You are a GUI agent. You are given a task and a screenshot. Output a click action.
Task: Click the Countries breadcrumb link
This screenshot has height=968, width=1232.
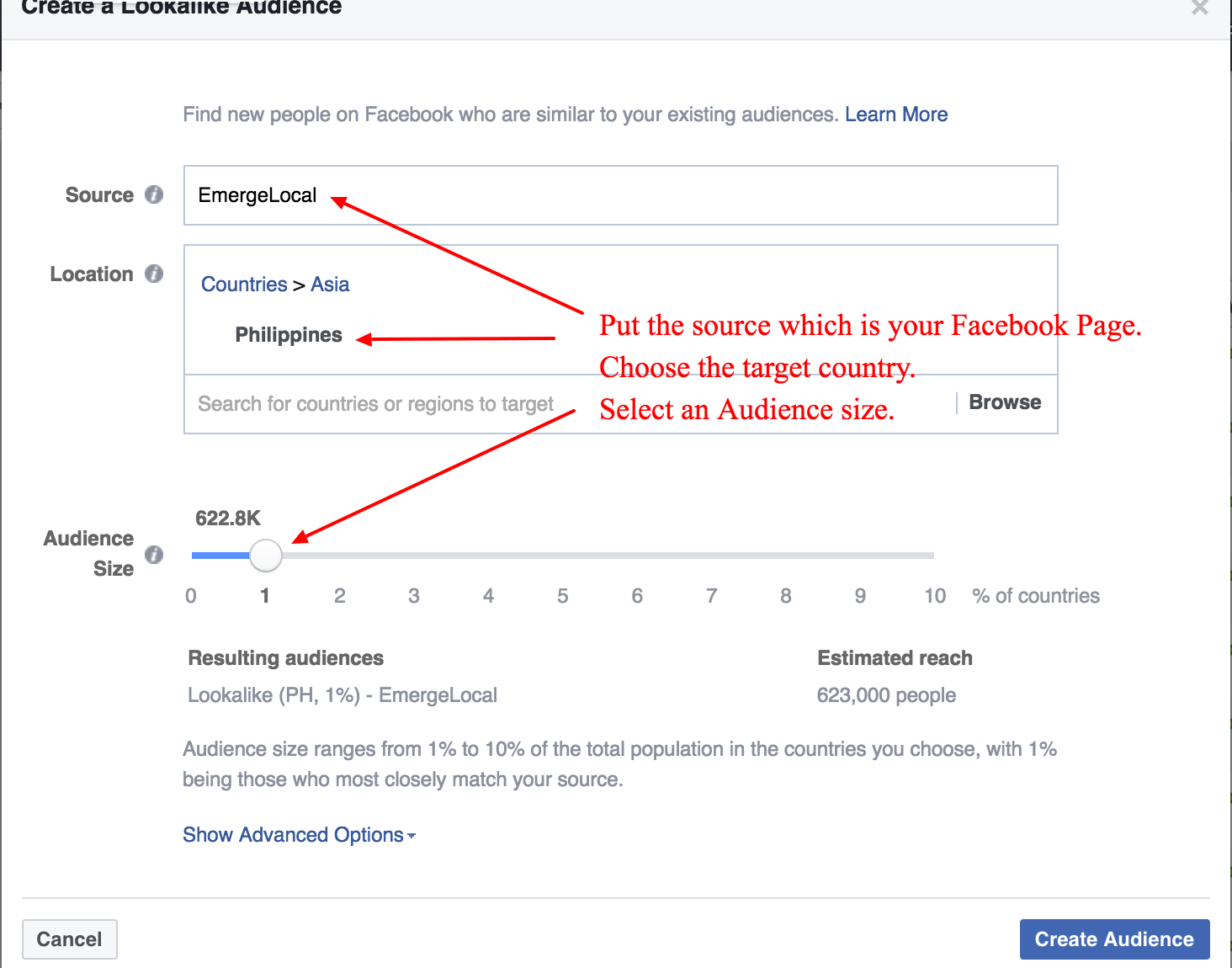[x=244, y=284]
